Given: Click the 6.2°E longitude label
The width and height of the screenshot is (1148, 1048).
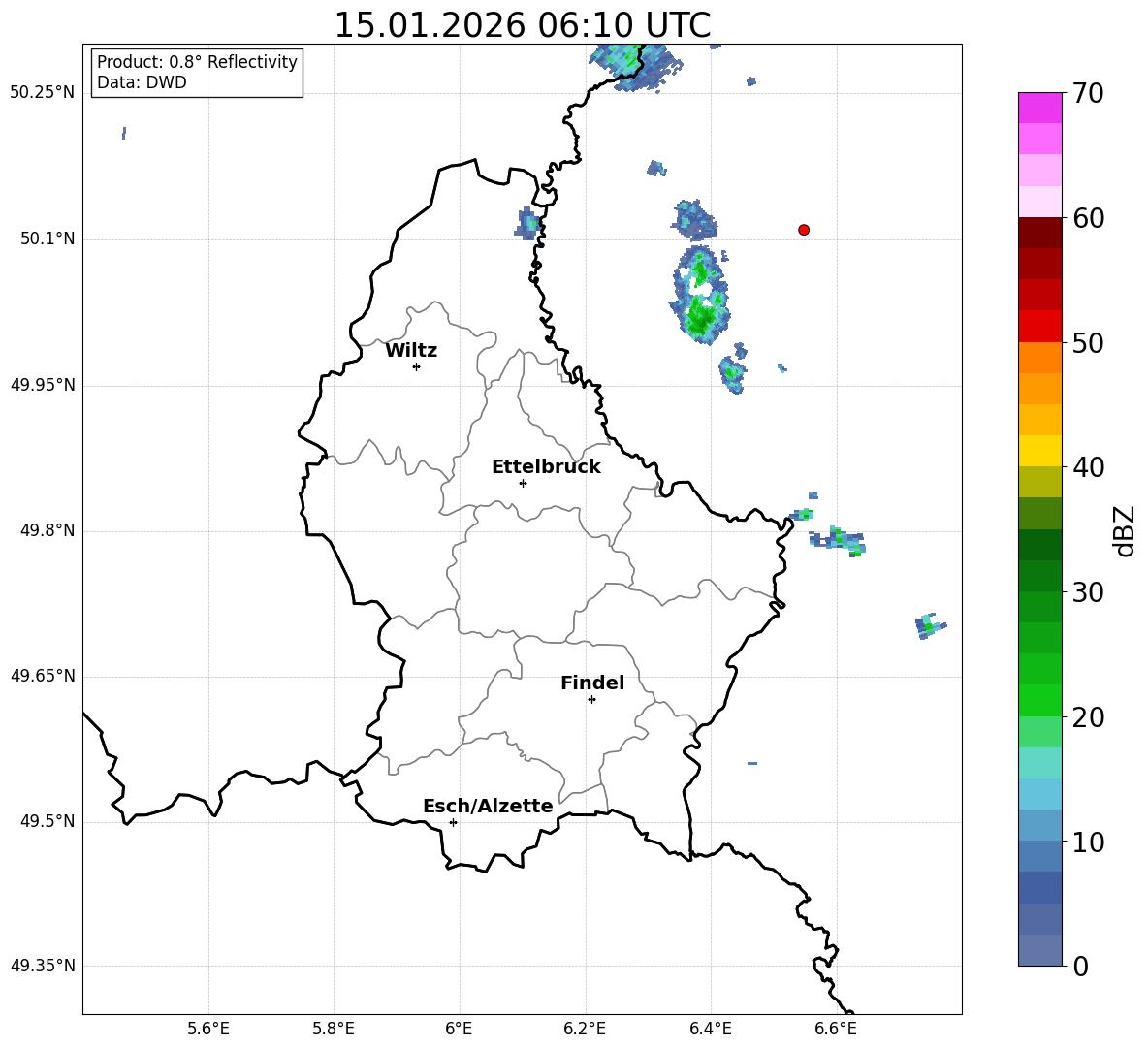Looking at the screenshot, I should click(x=585, y=1029).
